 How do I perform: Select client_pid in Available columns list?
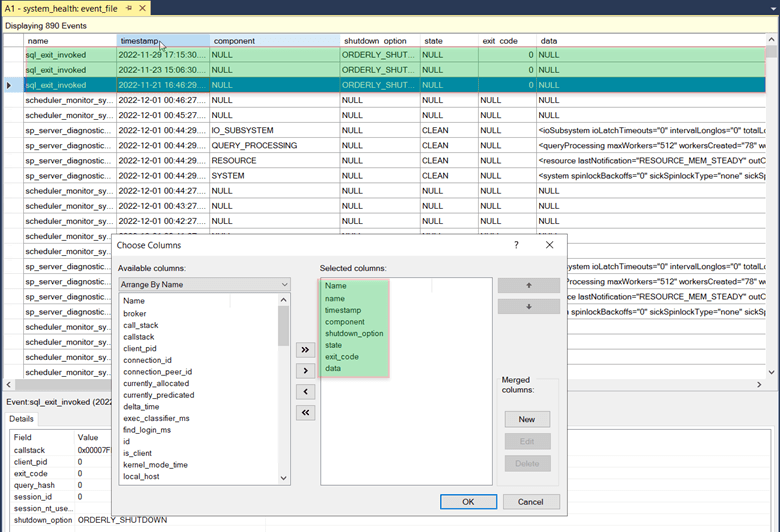140,348
